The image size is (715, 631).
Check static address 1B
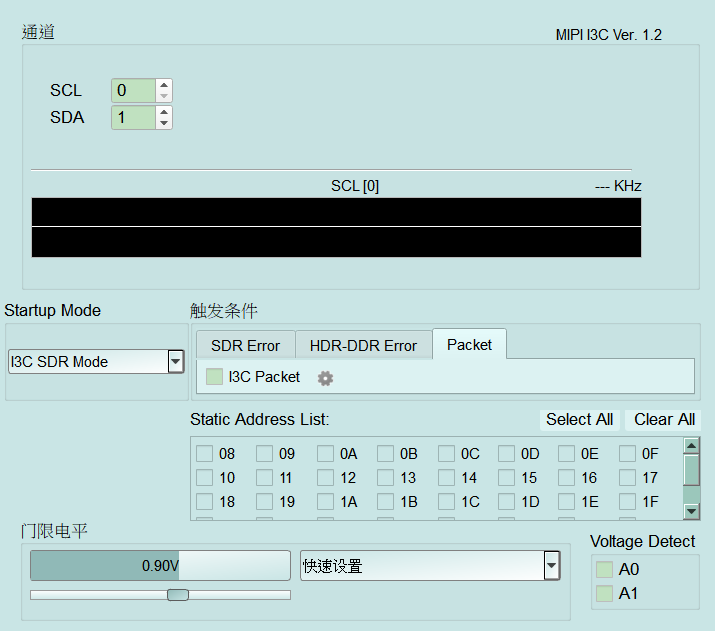385,502
